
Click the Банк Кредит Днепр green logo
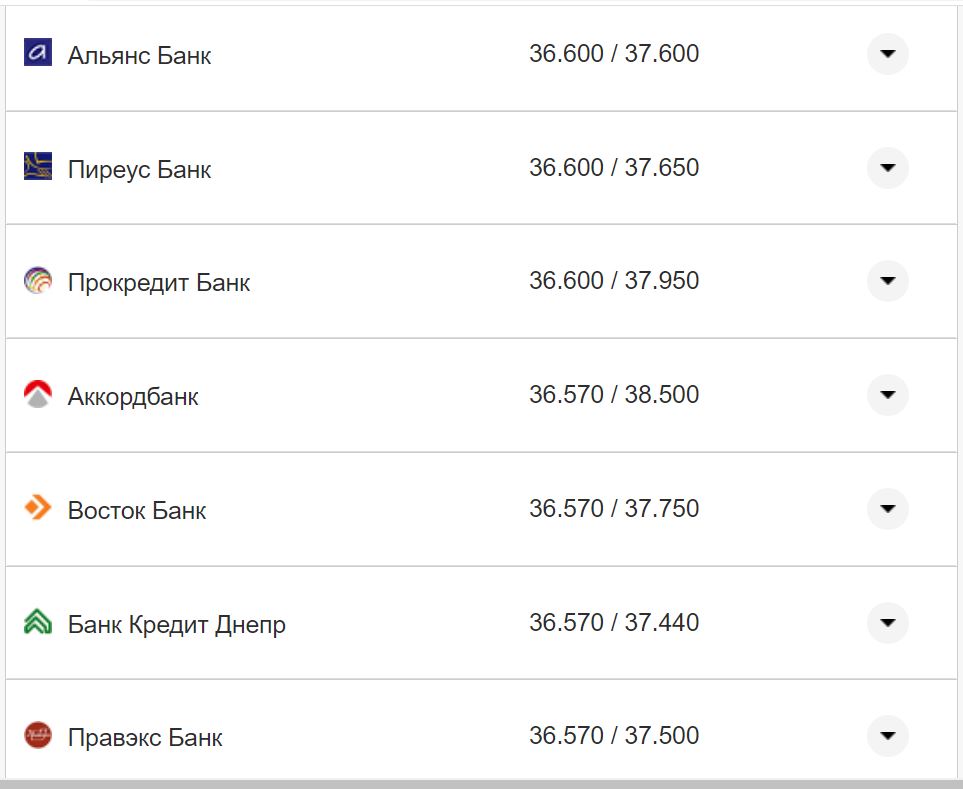36,622
